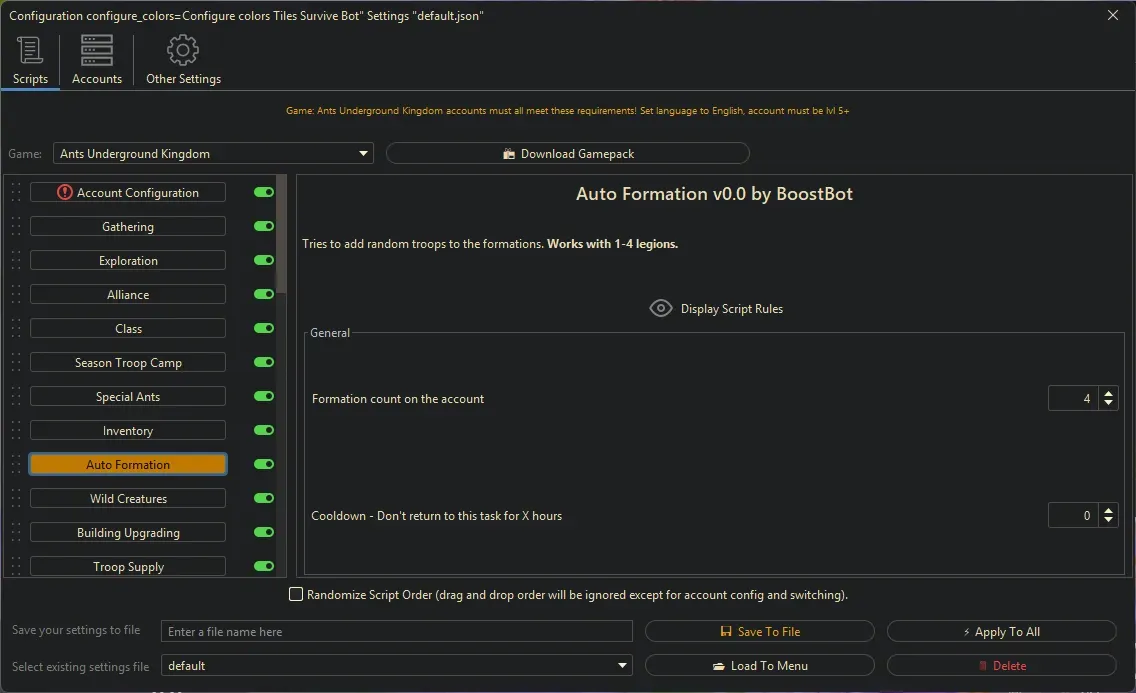Click drag handle next to Alliance script

(x=16, y=295)
